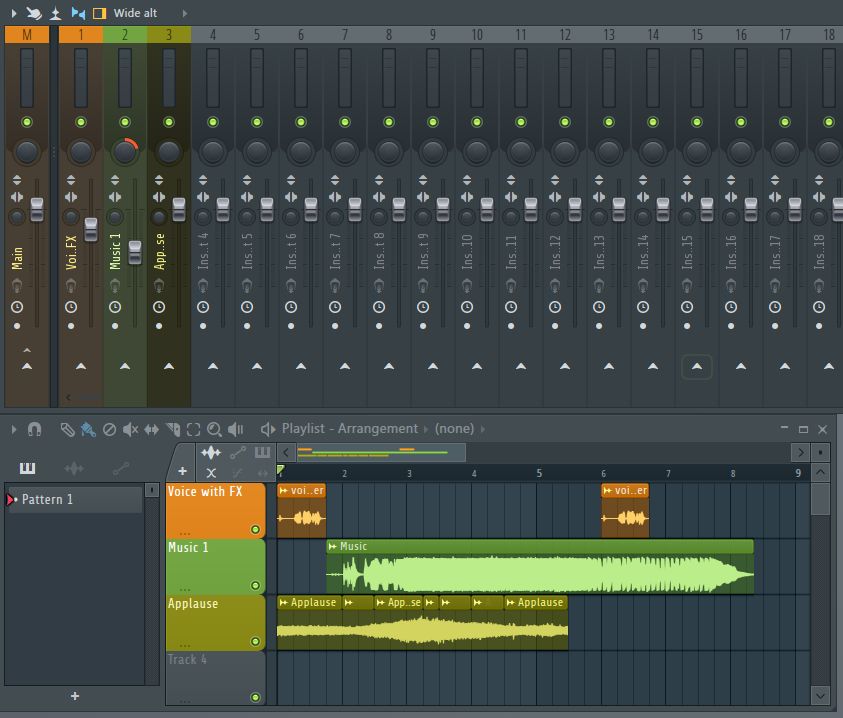Click the send arrow on App..se track
This screenshot has height=718, width=843.
click(169, 367)
